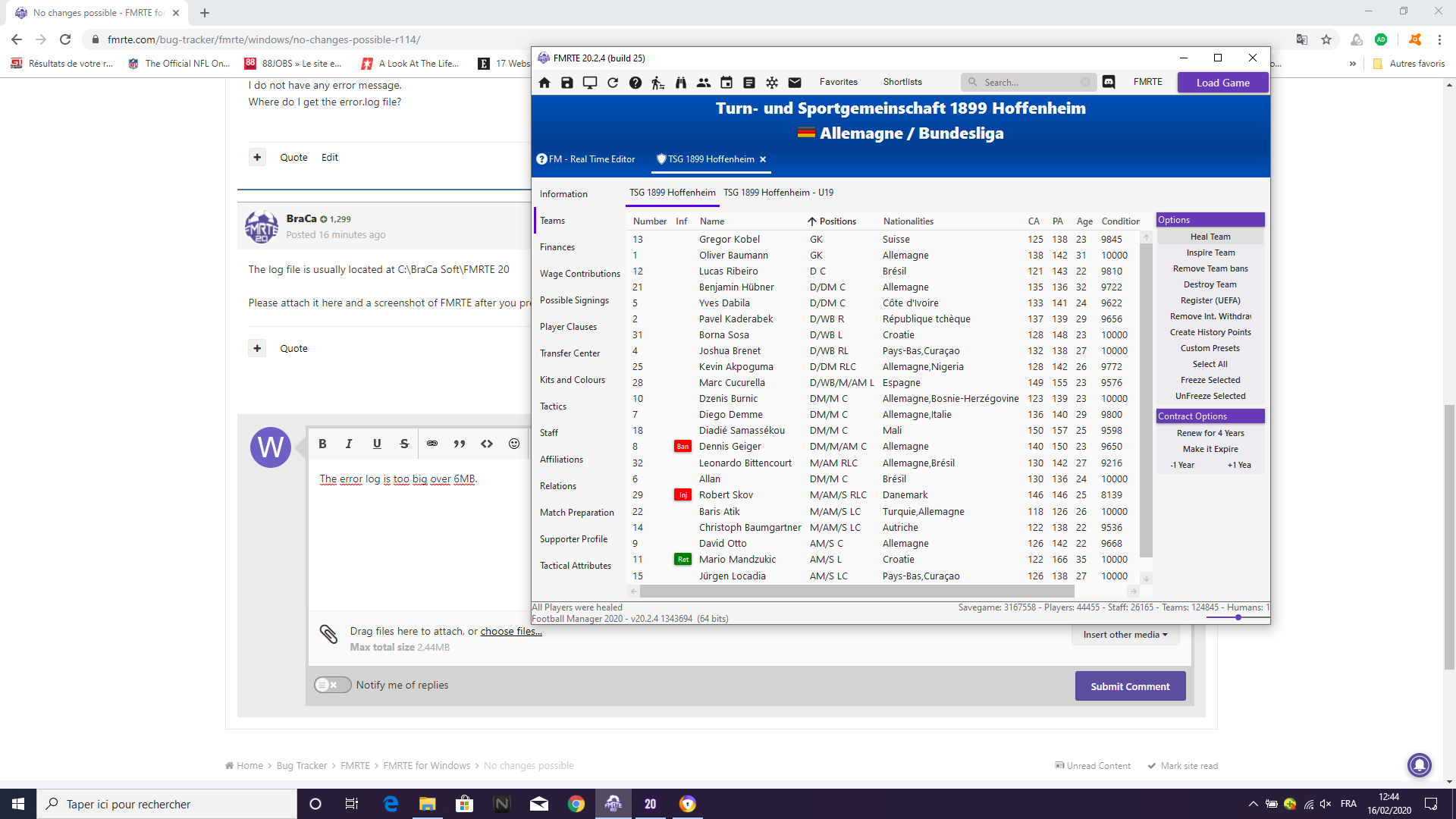This screenshot has width=1456, height=819.
Task: Switch to FM - Real Time Editor tab
Action: (x=585, y=159)
